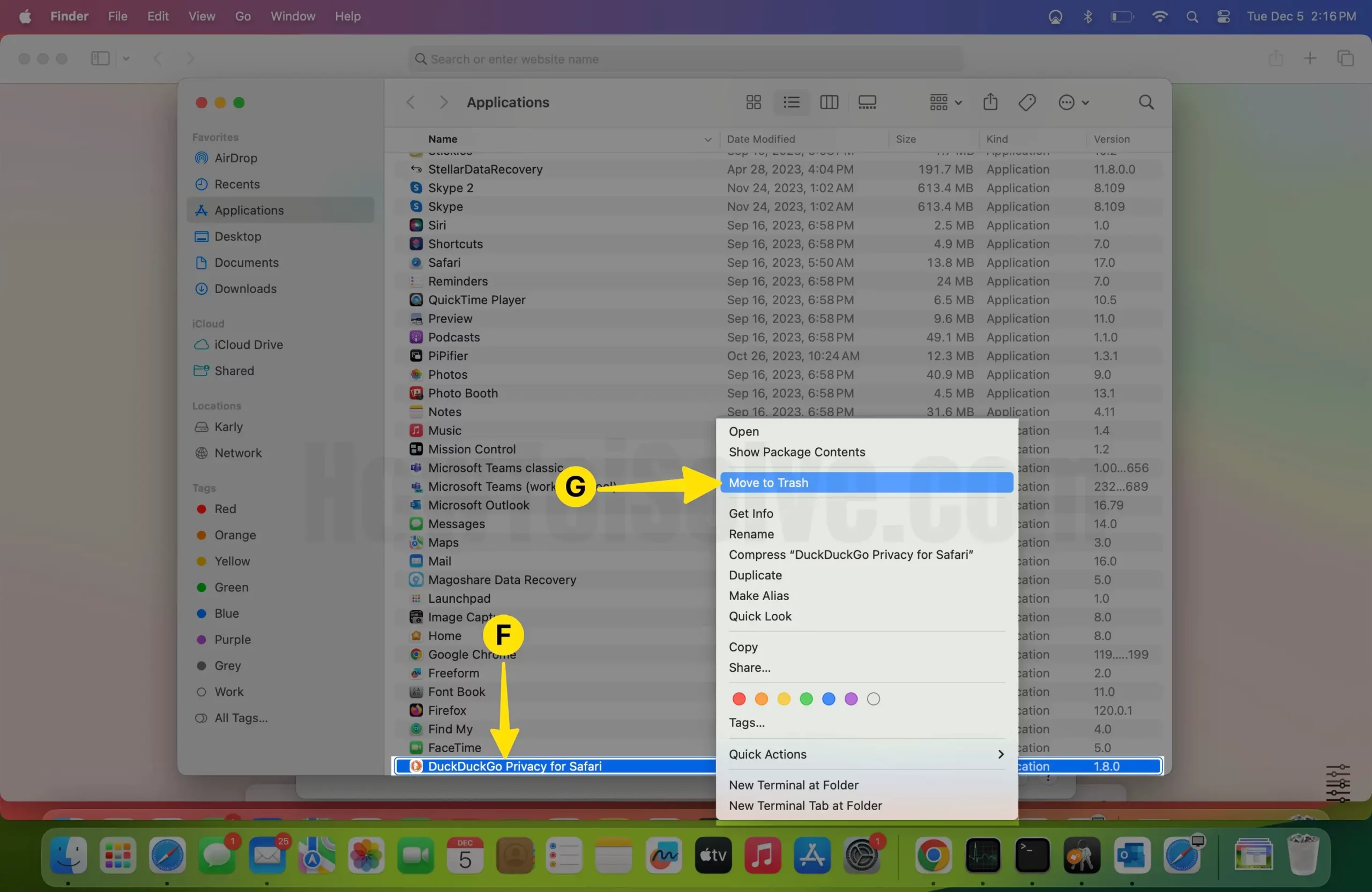Select the Orange tag in sidebar
The height and width of the screenshot is (892, 1372).
coord(281,535)
